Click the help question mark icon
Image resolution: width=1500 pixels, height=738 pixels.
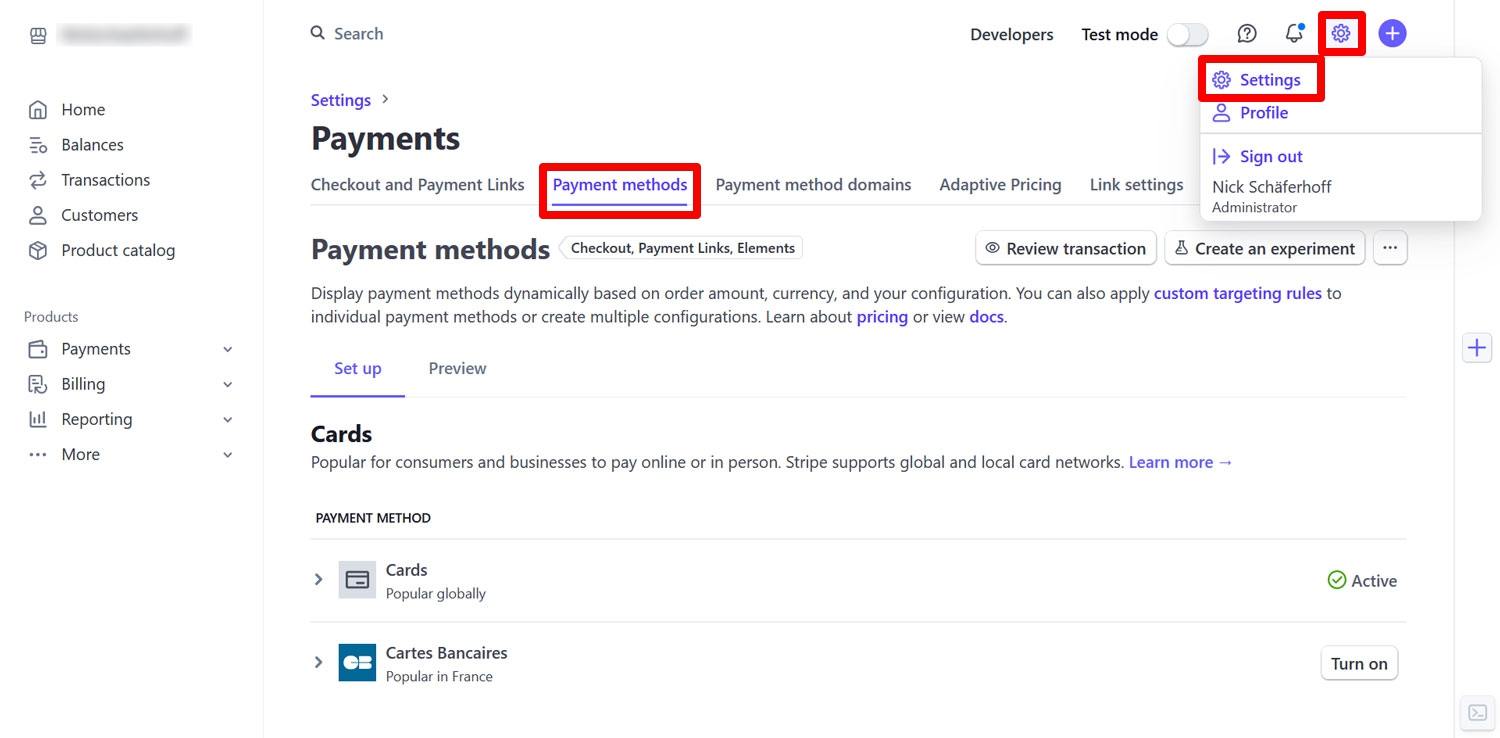[1247, 34]
